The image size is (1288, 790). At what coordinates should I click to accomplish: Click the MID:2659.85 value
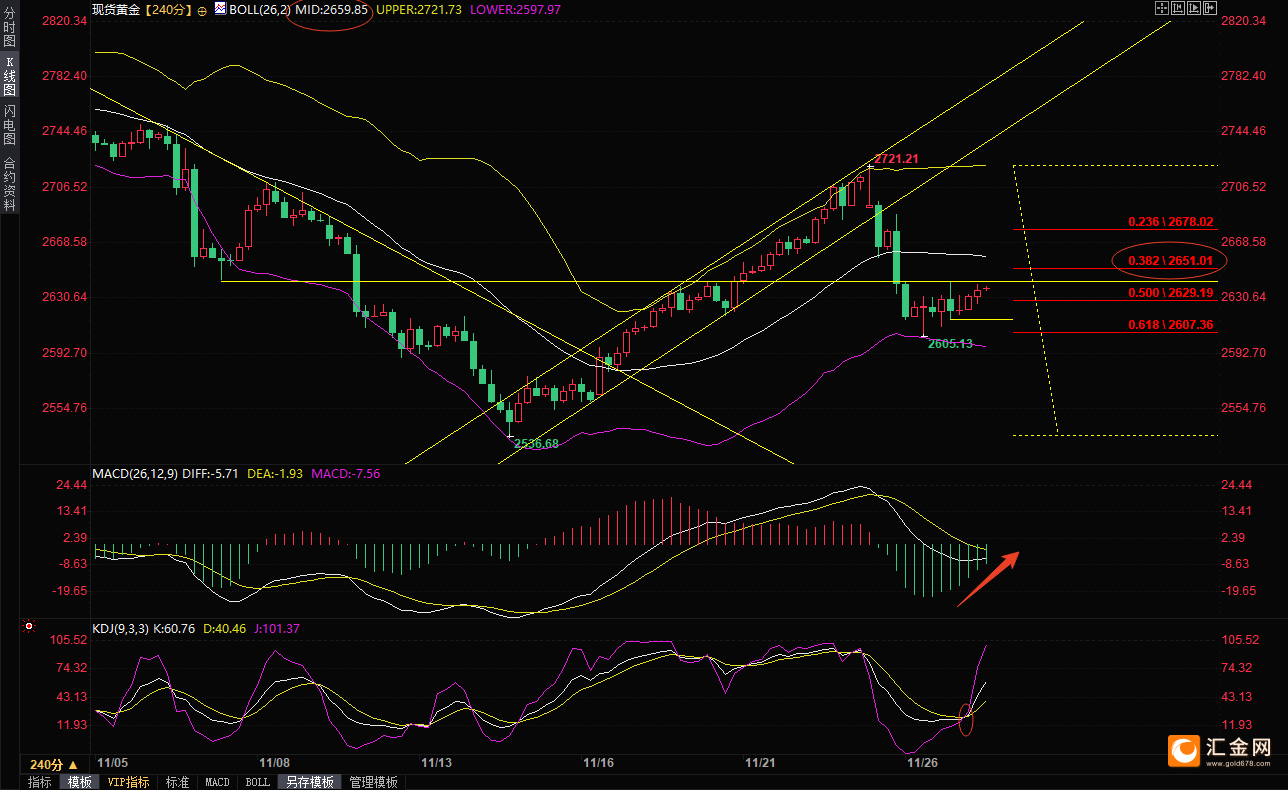(x=332, y=9)
